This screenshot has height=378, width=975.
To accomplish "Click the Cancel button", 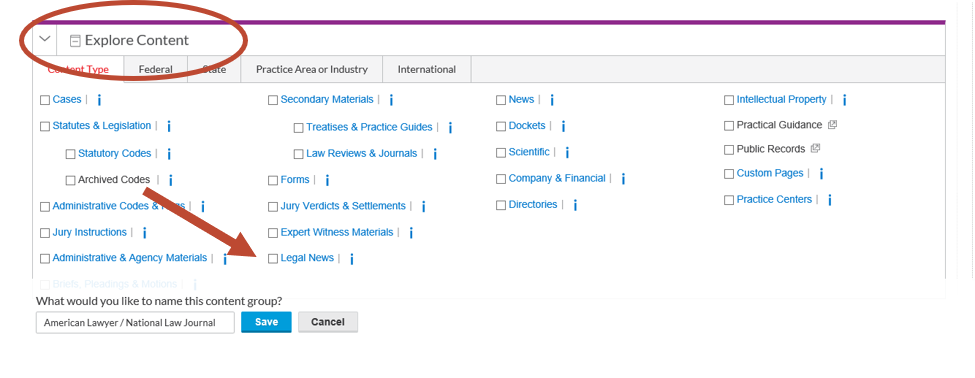I will tap(328, 322).
